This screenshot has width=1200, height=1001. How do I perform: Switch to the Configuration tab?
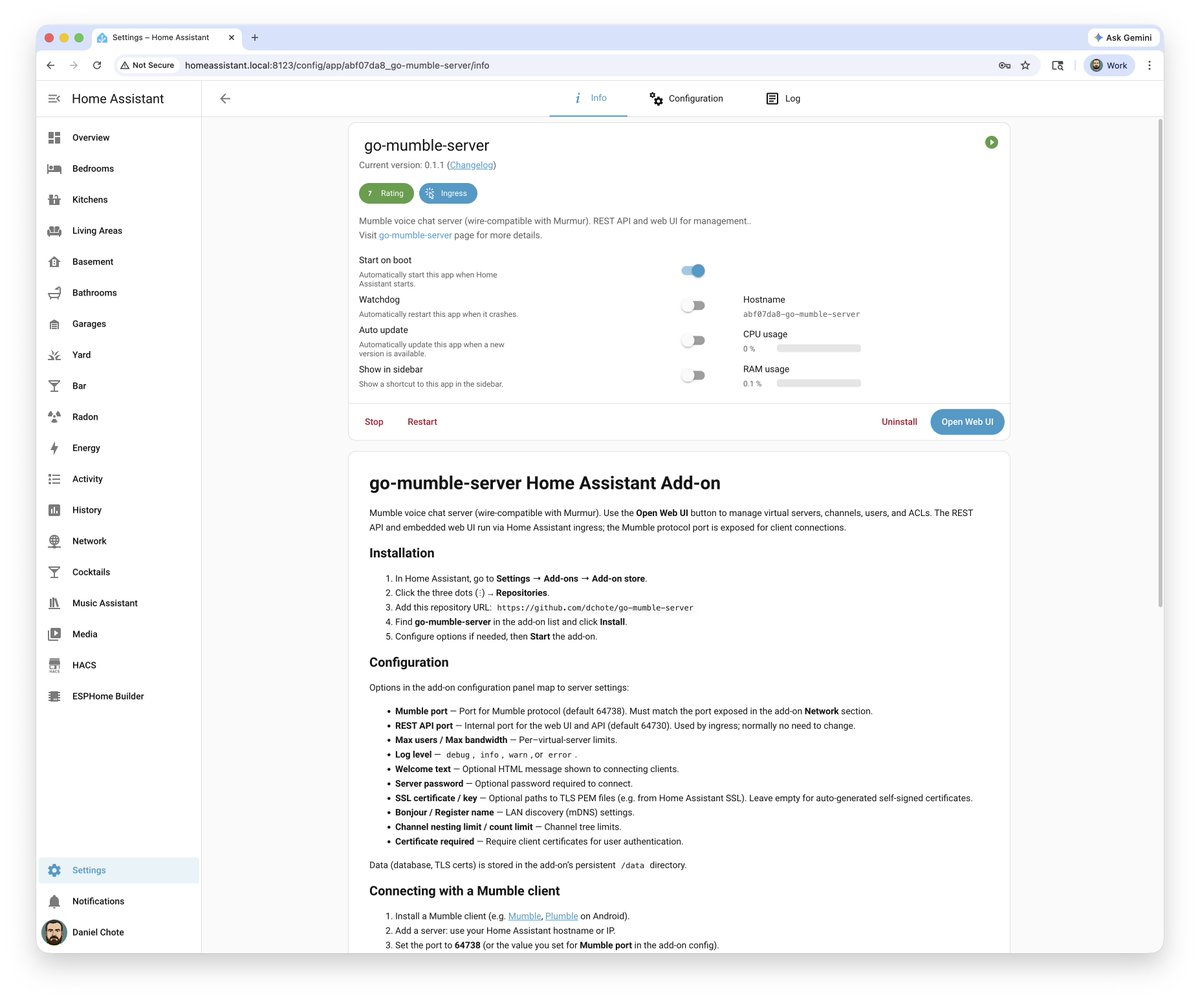[686, 98]
